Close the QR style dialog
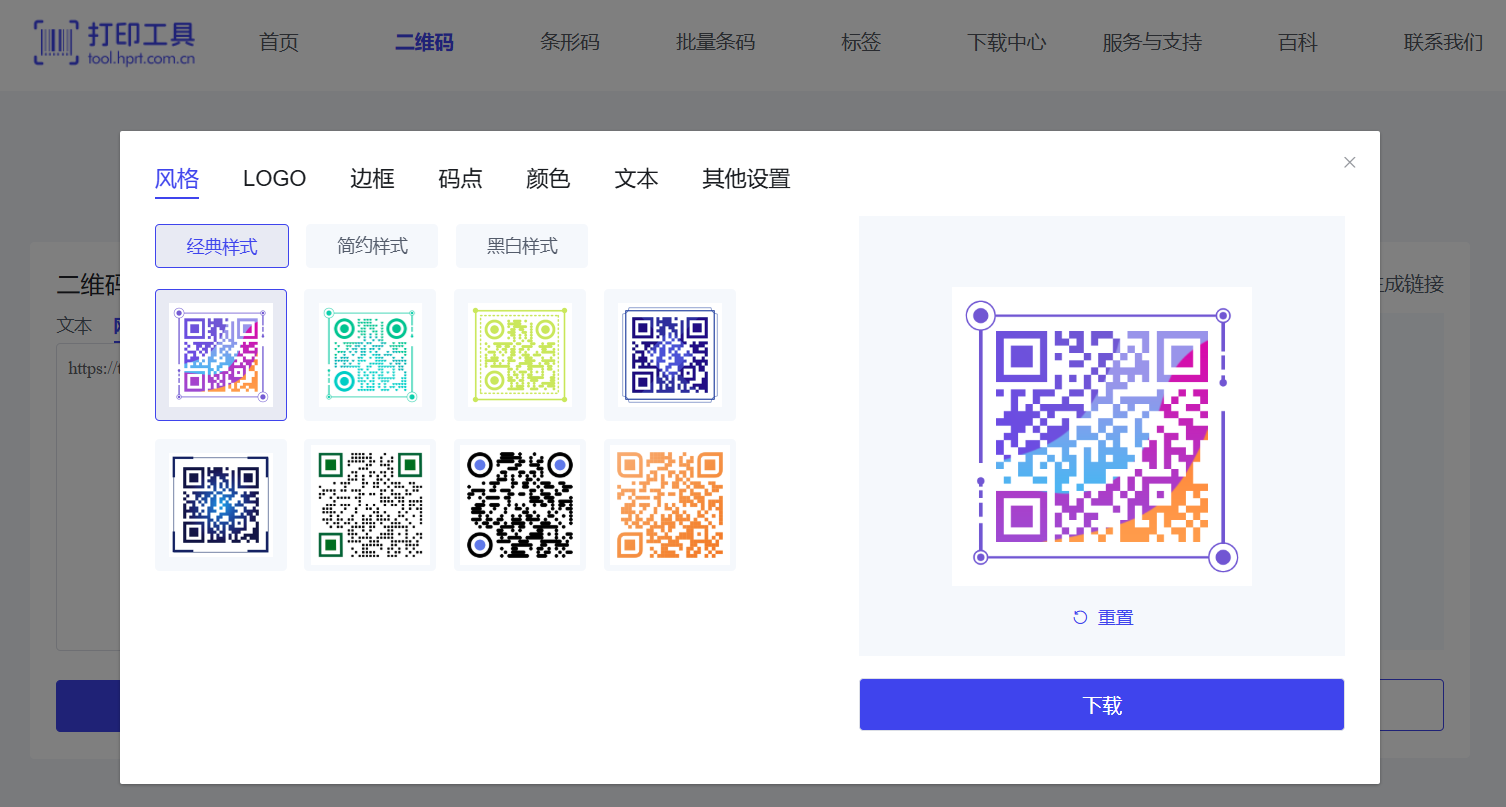This screenshot has height=807, width=1506. pos(1350,162)
